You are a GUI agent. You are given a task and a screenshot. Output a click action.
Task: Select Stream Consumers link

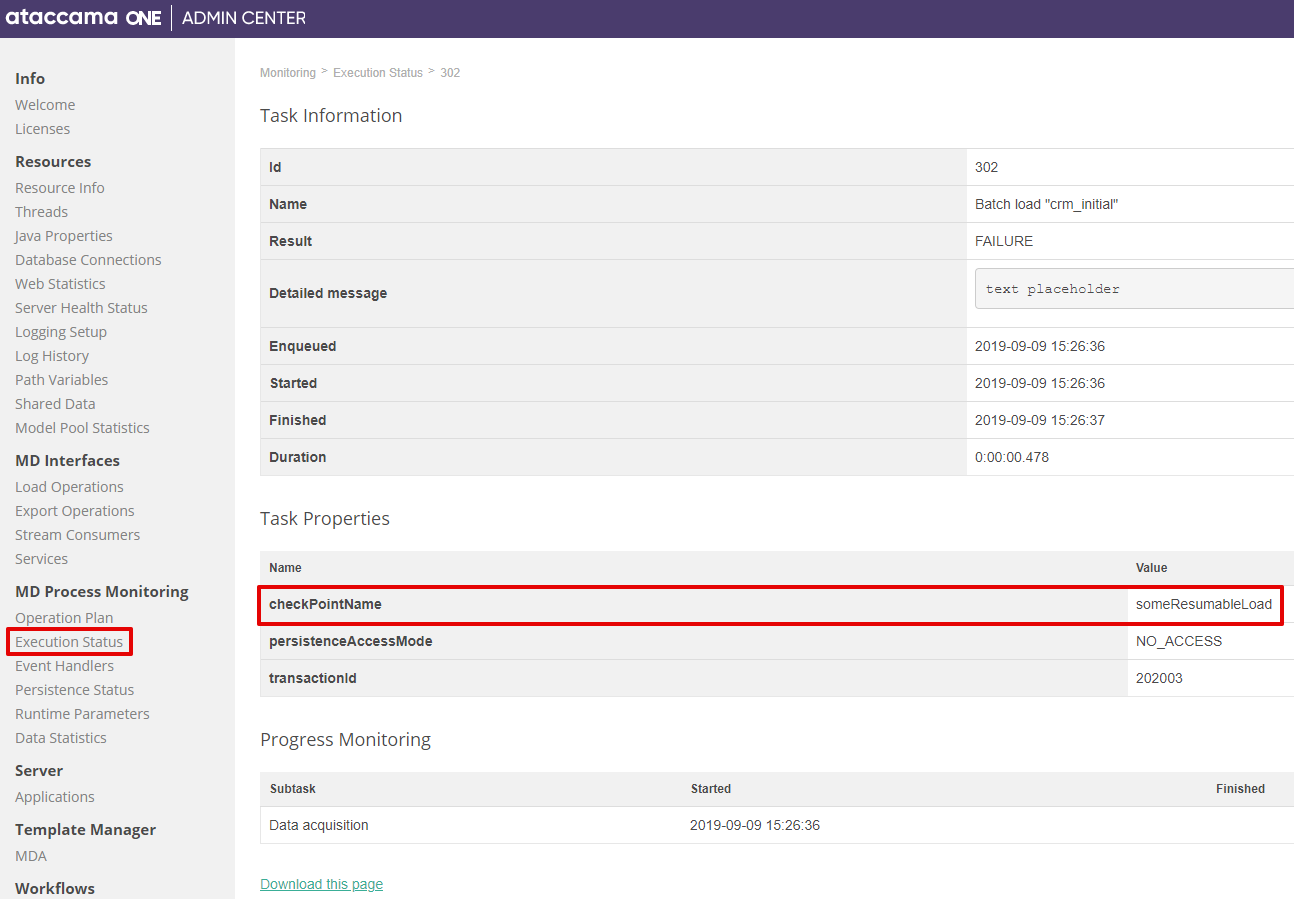[77, 535]
